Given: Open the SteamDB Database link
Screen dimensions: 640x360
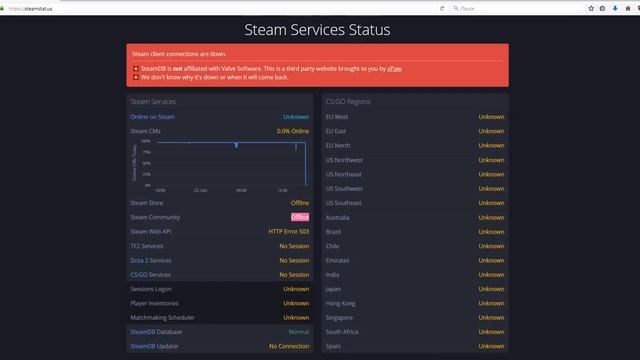Looking at the screenshot, I should point(156,332).
